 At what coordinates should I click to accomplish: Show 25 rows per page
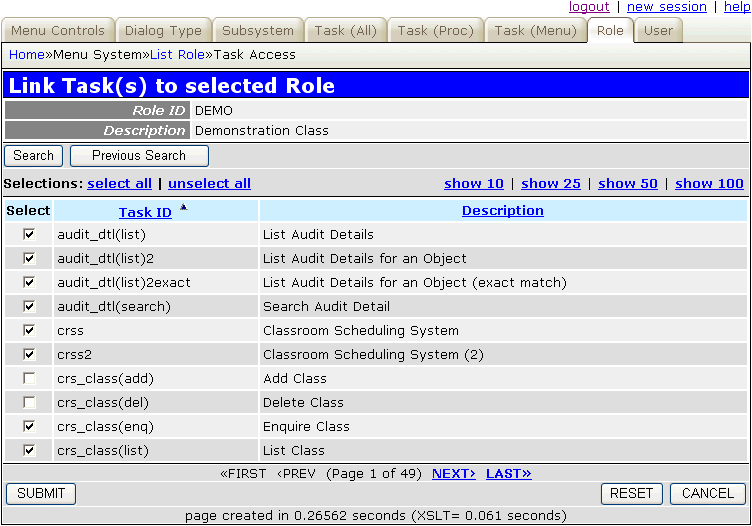tap(551, 184)
